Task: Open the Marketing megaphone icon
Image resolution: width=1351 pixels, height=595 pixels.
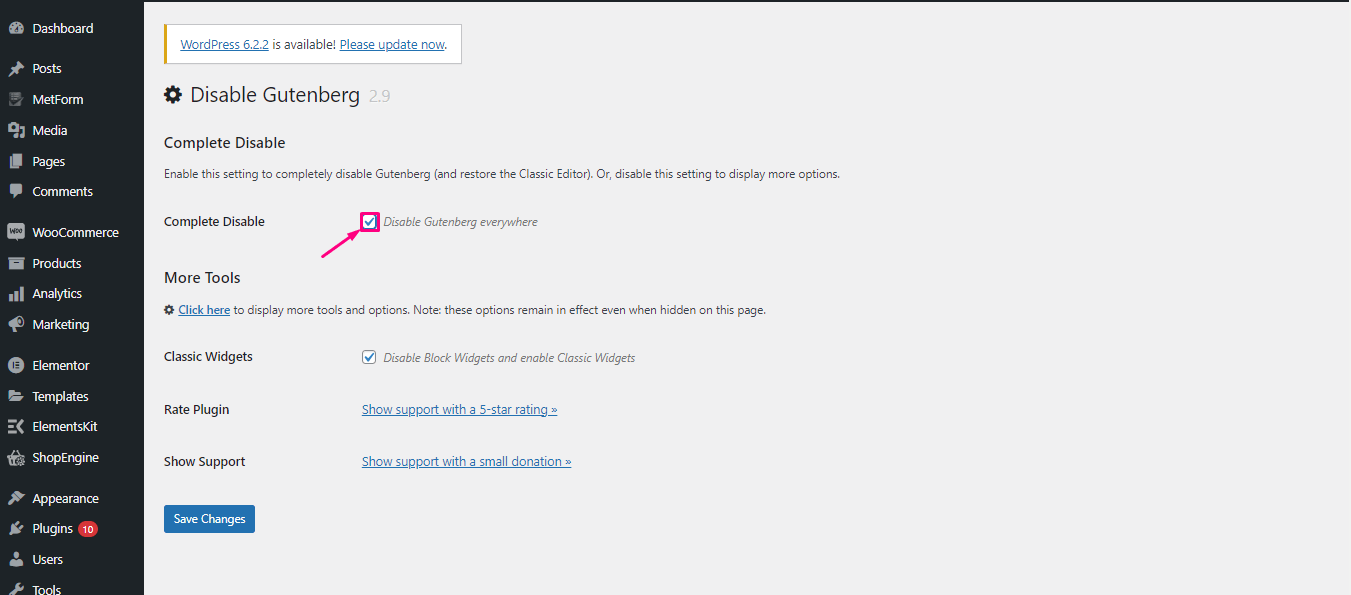Action: point(17,324)
